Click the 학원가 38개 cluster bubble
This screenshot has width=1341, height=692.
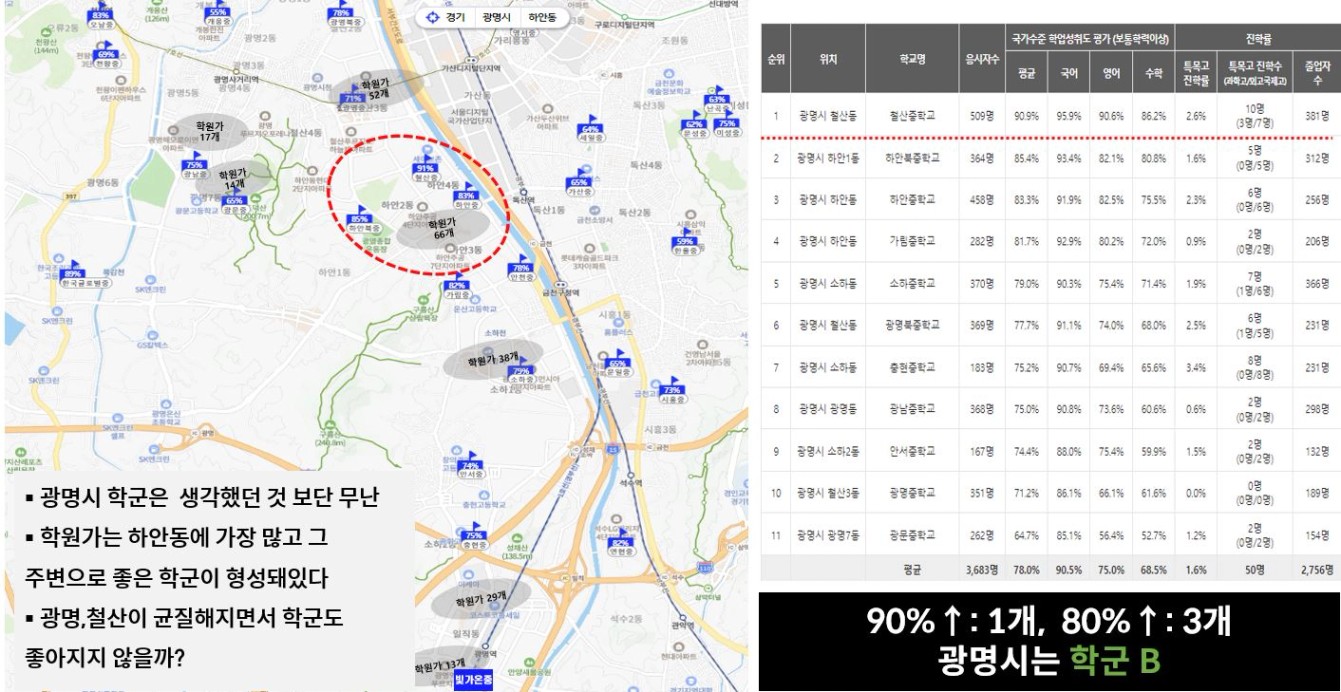[x=493, y=359]
